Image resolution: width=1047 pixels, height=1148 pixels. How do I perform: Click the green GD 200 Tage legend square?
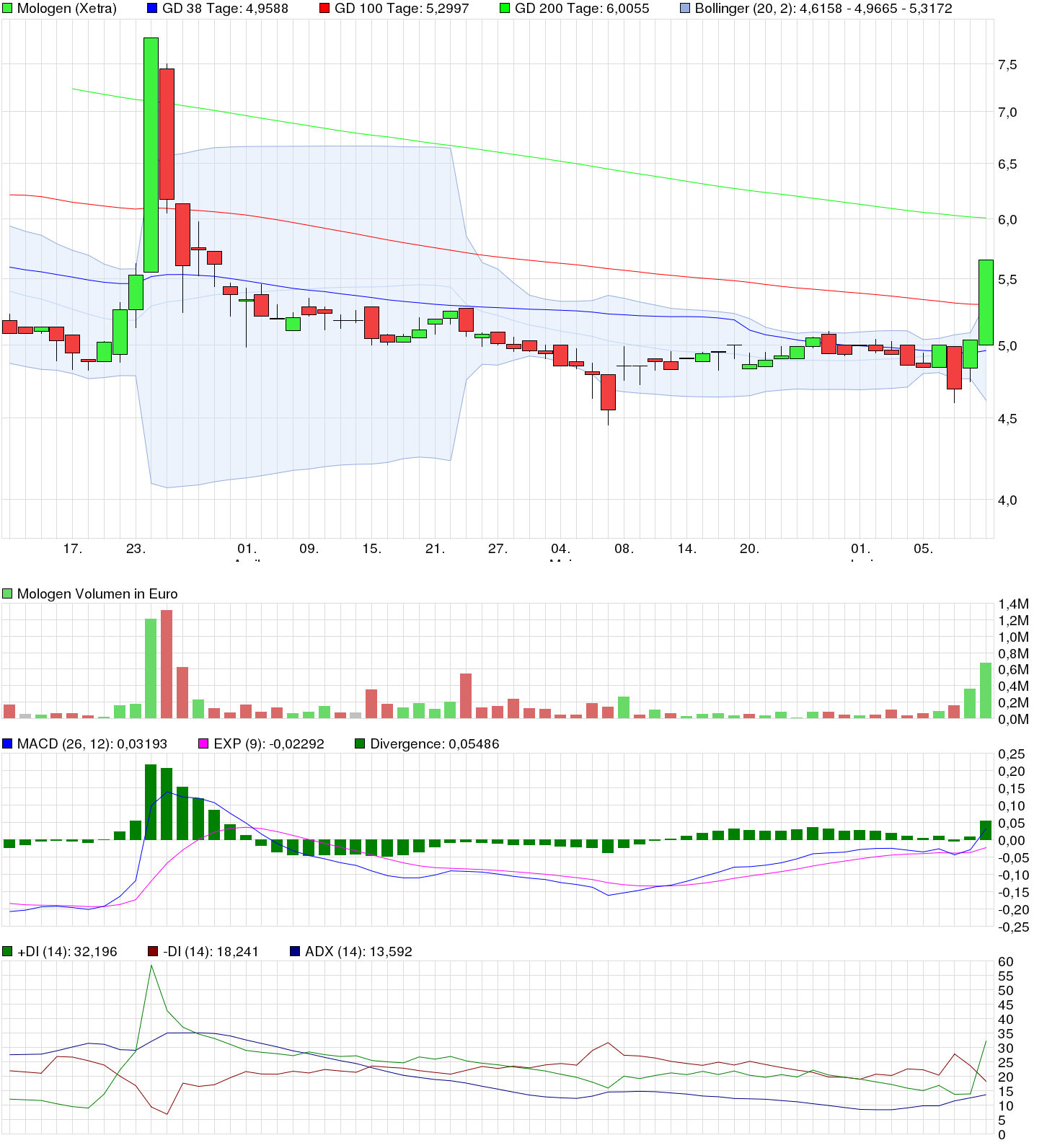(505, 9)
